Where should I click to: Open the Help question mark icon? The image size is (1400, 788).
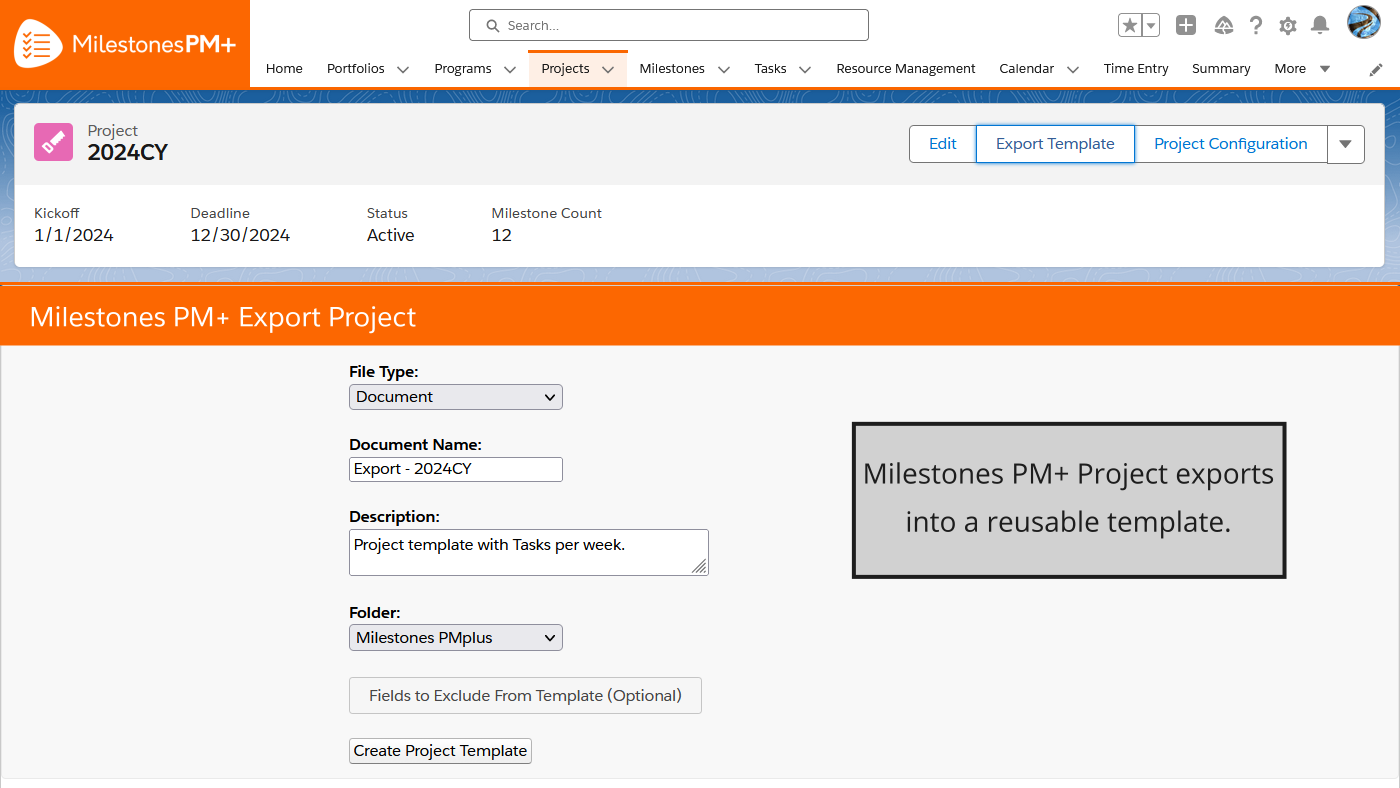click(x=1256, y=26)
